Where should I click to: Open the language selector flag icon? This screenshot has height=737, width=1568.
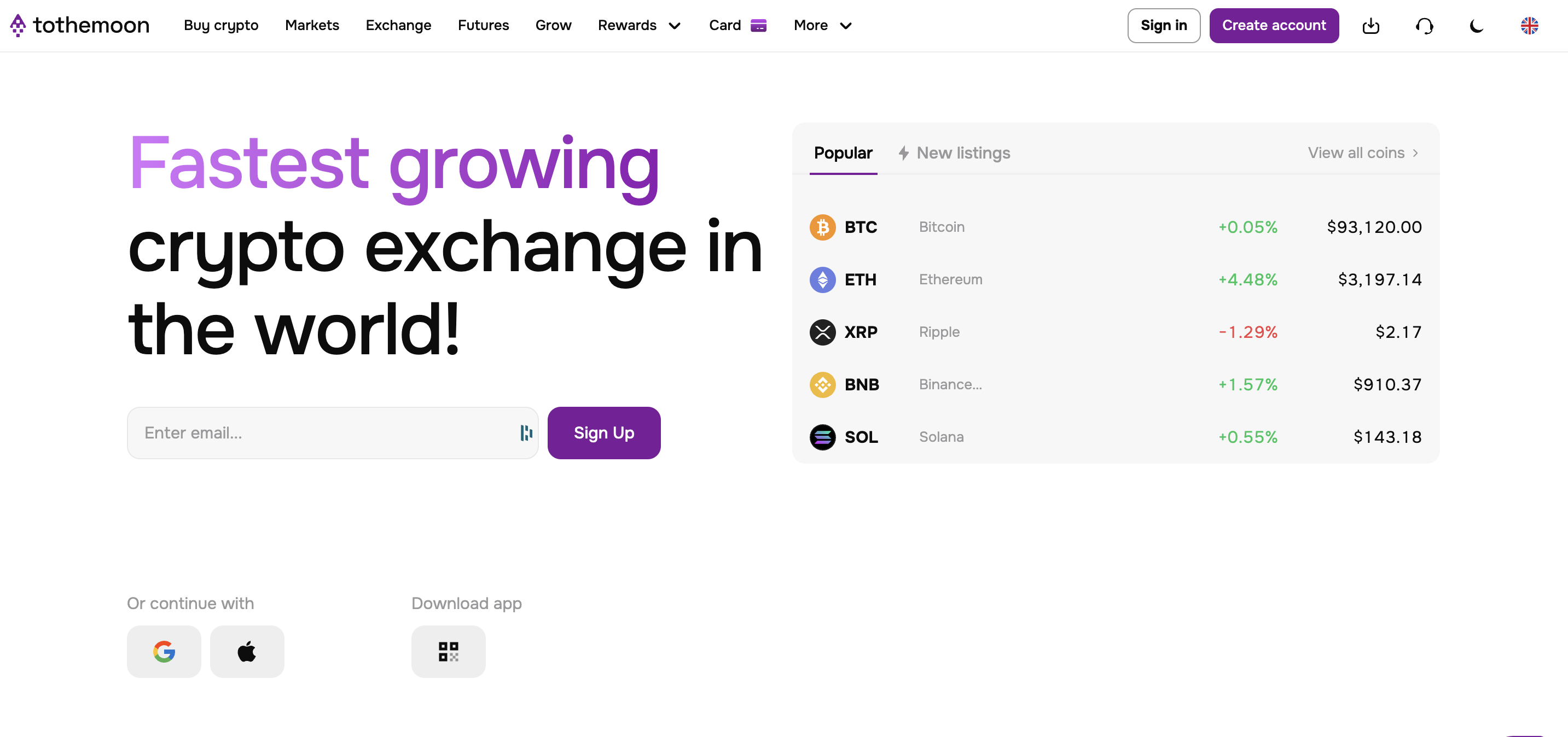[x=1529, y=26]
